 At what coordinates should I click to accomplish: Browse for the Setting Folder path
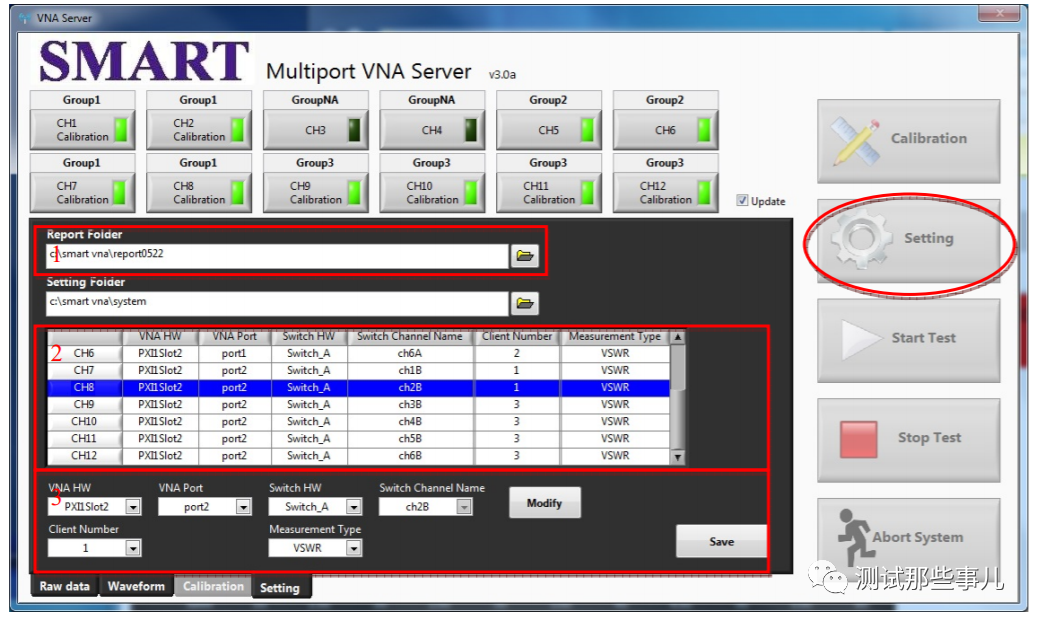tap(525, 303)
